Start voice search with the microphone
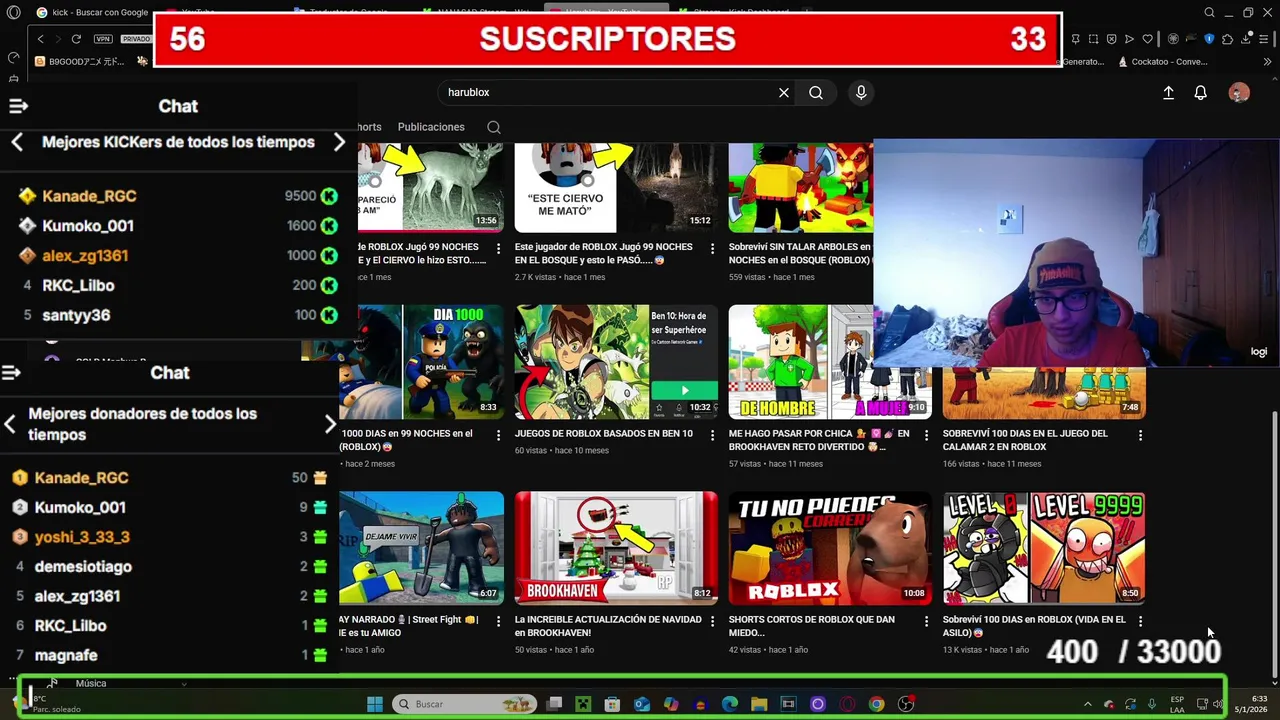This screenshot has height=720, width=1280. (x=861, y=92)
